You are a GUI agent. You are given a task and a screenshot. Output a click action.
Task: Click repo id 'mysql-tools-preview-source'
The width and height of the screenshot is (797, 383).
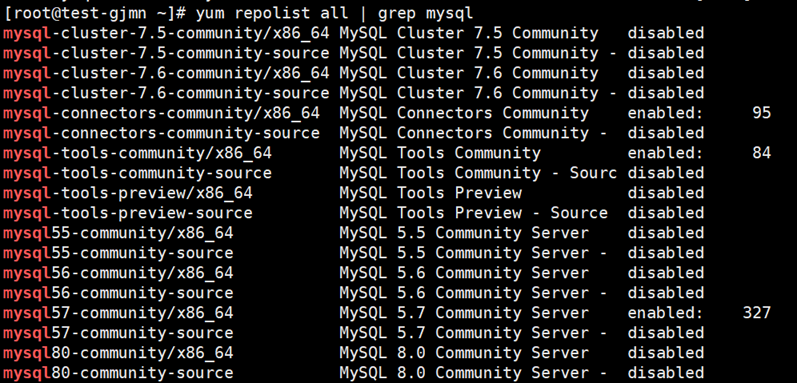[x=128, y=213]
